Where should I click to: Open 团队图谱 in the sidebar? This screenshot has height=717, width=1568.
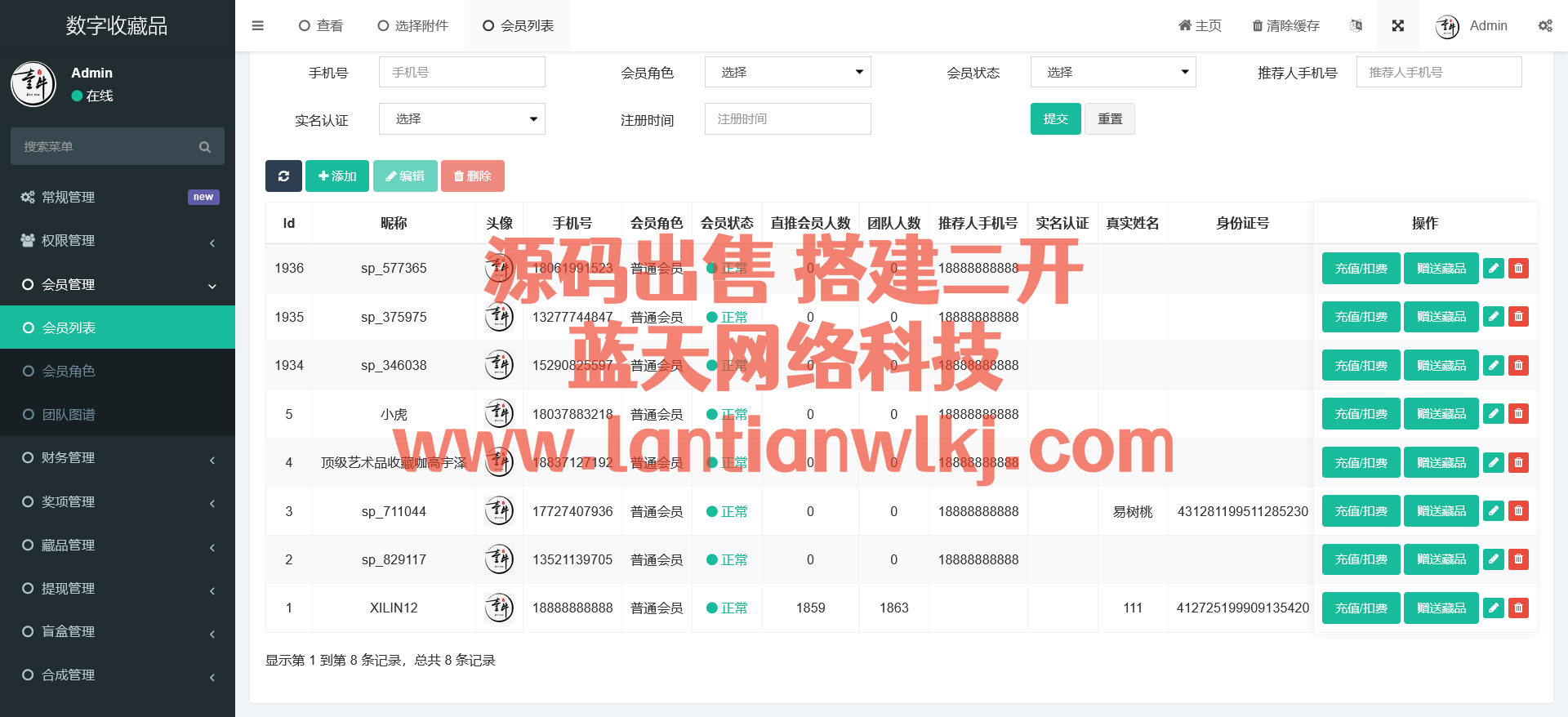coord(69,415)
